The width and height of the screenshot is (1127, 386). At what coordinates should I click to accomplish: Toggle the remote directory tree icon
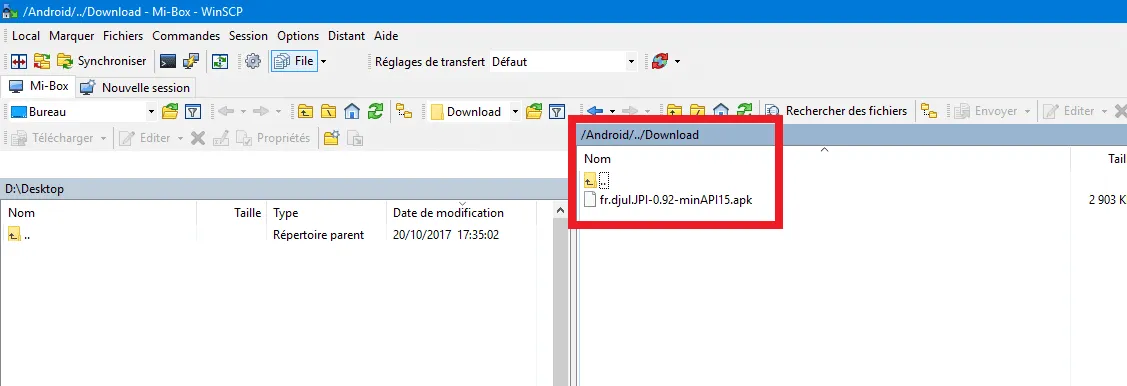coord(929,111)
